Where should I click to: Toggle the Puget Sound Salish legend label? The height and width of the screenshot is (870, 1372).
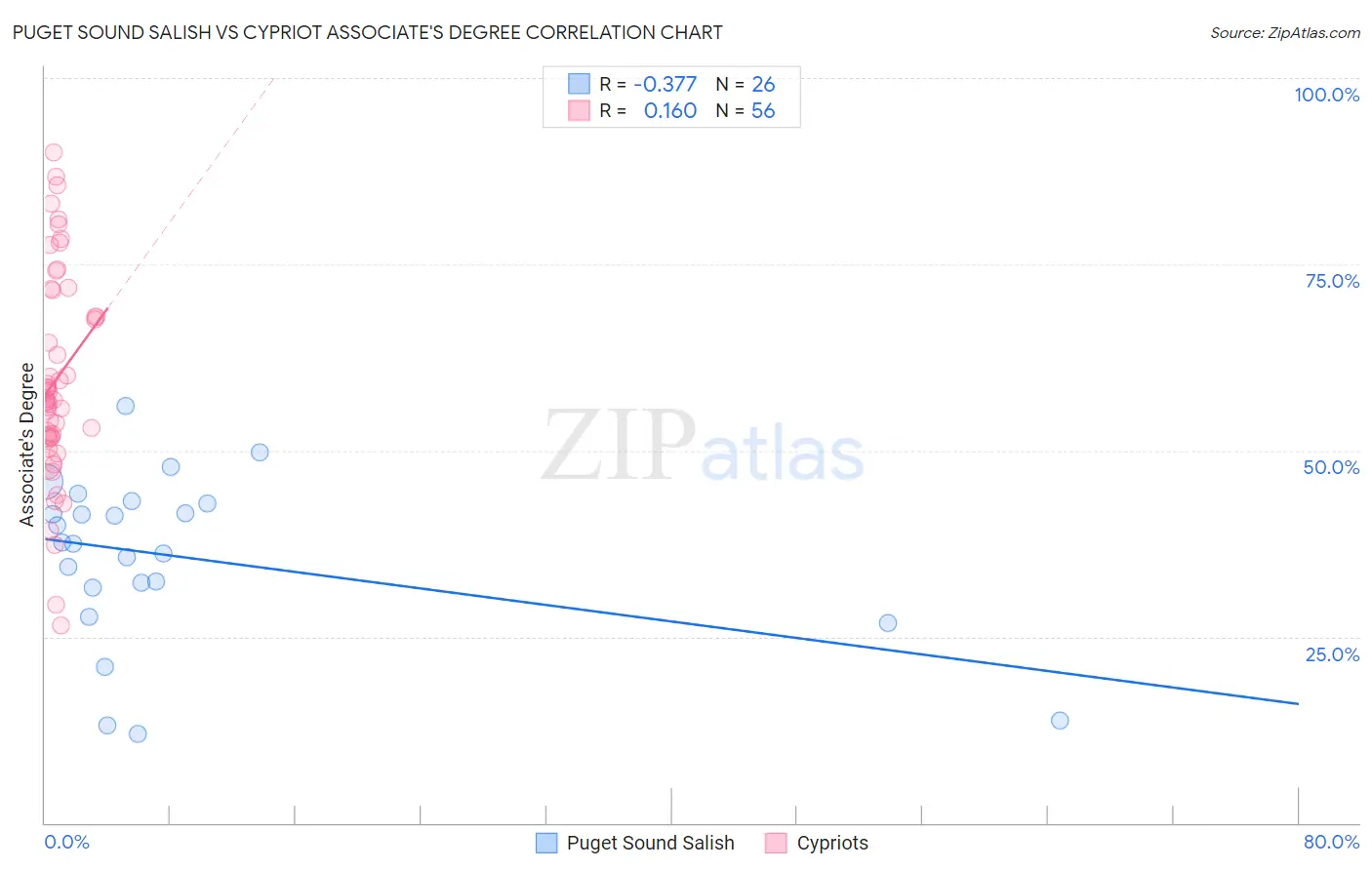coord(650,843)
